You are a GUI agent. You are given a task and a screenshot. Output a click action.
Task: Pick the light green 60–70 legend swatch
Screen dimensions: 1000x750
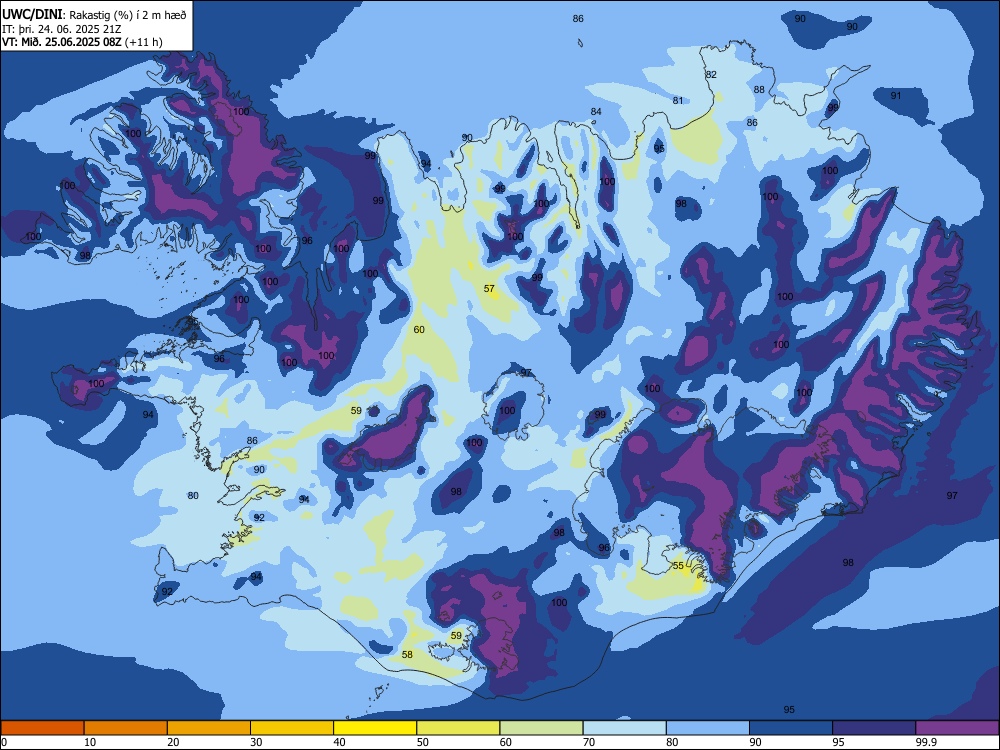tap(541, 728)
